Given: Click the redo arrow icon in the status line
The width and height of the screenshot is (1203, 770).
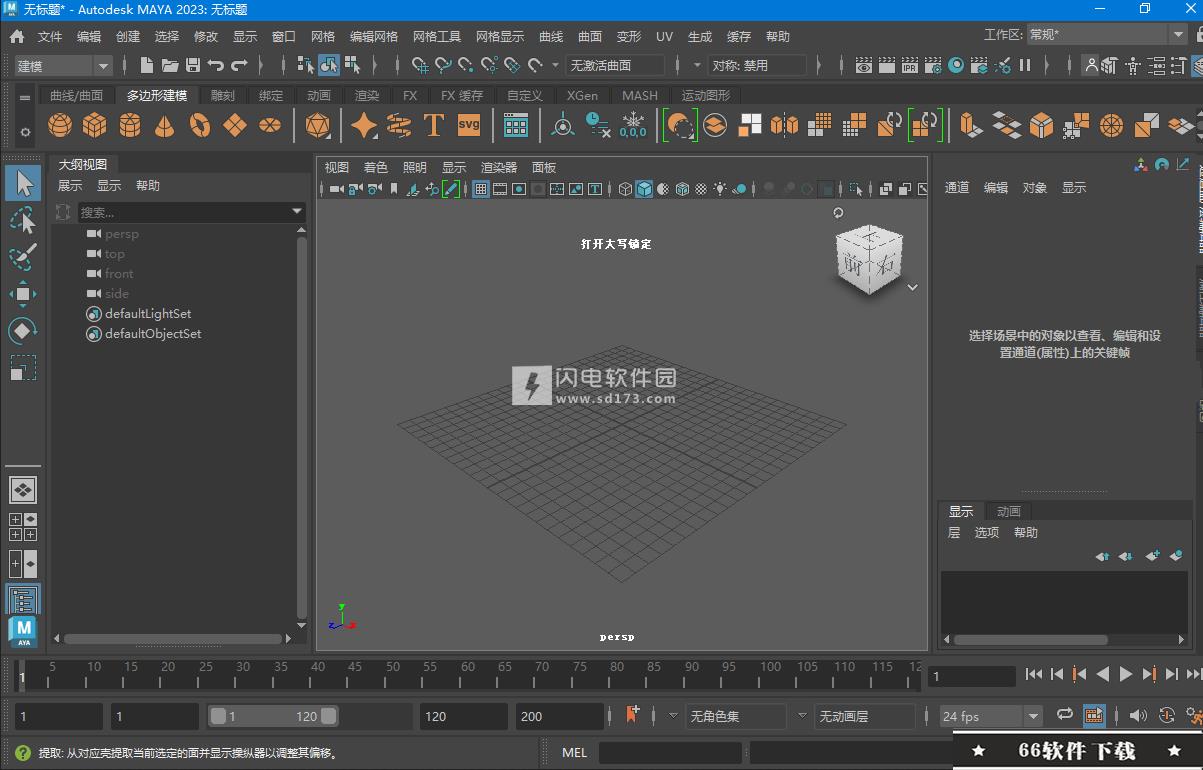Looking at the screenshot, I should pyautogui.click(x=239, y=65).
